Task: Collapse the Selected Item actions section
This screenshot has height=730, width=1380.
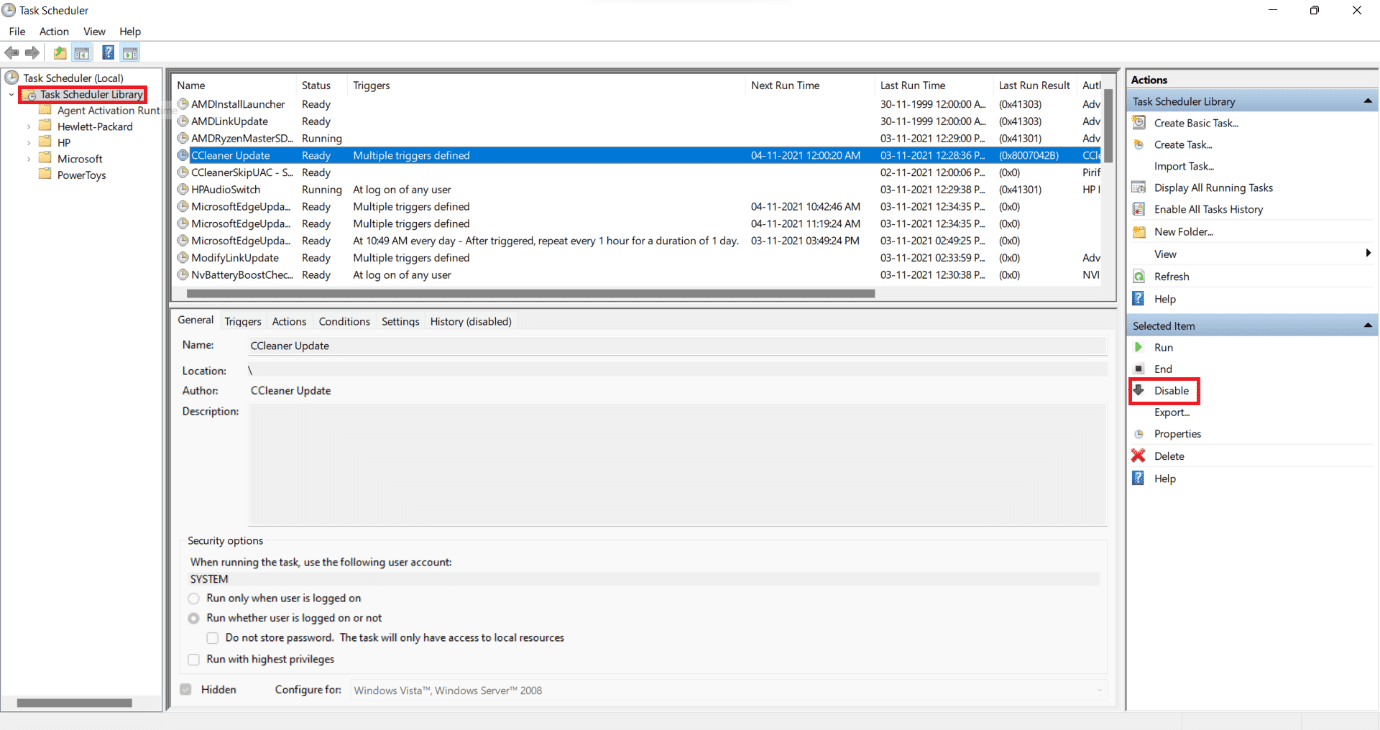Action: click(x=1368, y=325)
